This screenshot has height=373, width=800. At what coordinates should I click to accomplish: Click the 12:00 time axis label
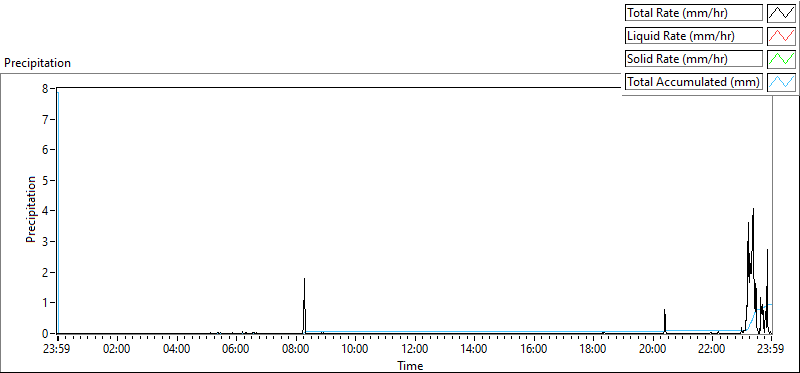pyautogui.click(x=415, y=350)
